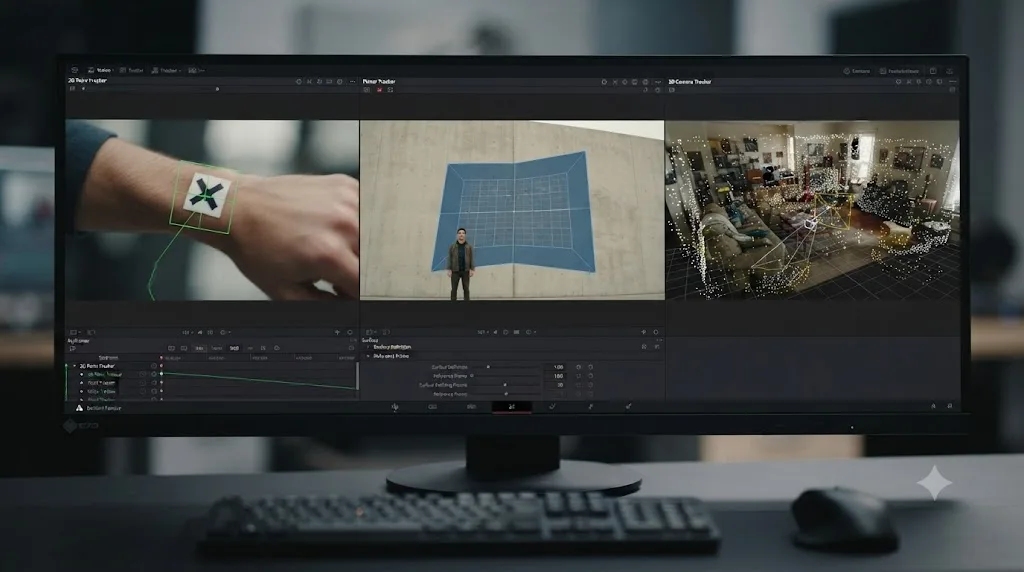Expand the Surface Definition section
The height and width of the screenshot is (572, 1024).
[368, 347]
